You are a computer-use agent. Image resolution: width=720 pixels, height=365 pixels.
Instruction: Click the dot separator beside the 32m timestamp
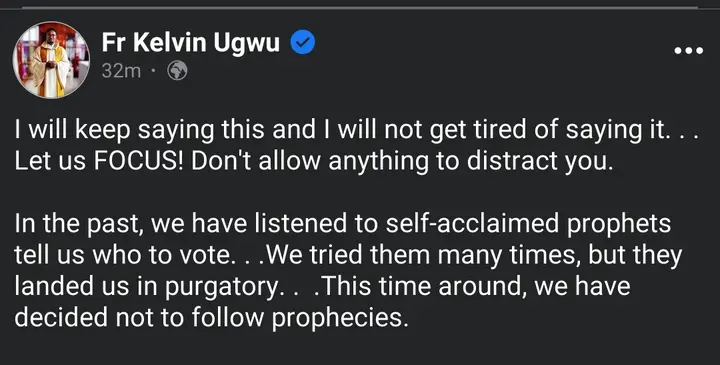[x=153, y=72]
